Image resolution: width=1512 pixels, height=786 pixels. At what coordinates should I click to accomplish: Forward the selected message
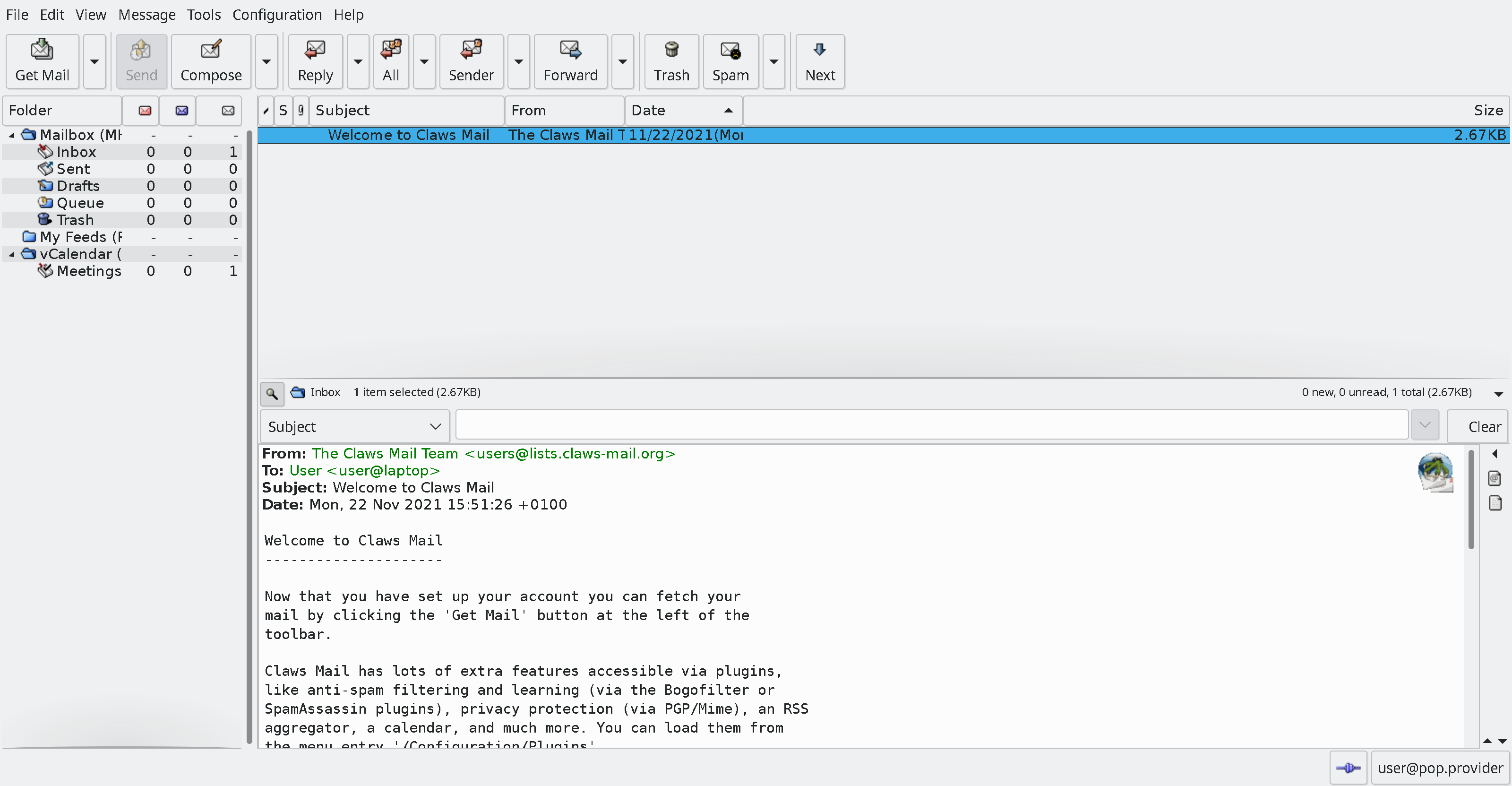570,61
